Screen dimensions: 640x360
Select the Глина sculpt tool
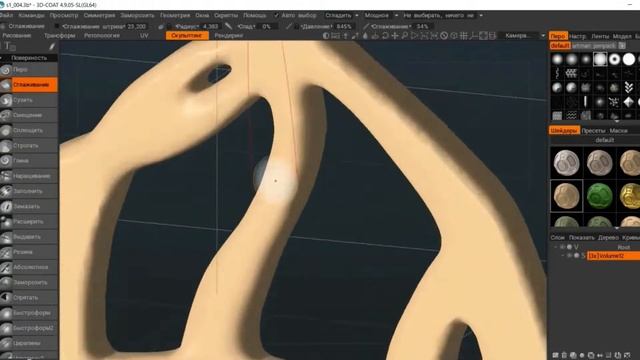pos(29,161)
